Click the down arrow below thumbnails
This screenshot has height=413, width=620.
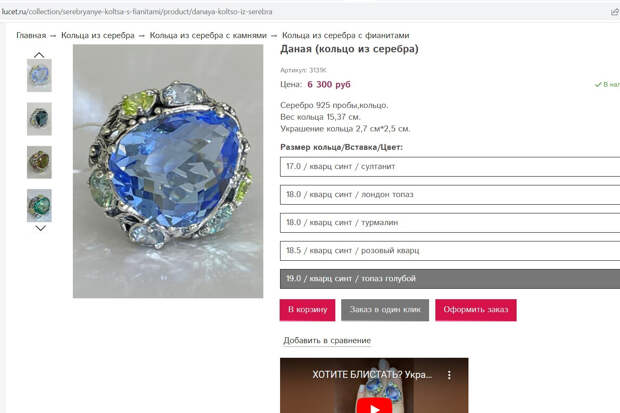point(40,228)
